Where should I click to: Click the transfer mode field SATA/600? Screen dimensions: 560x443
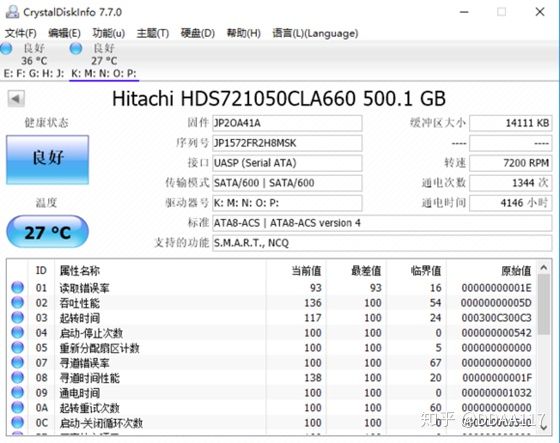click(x=287, y=183)
